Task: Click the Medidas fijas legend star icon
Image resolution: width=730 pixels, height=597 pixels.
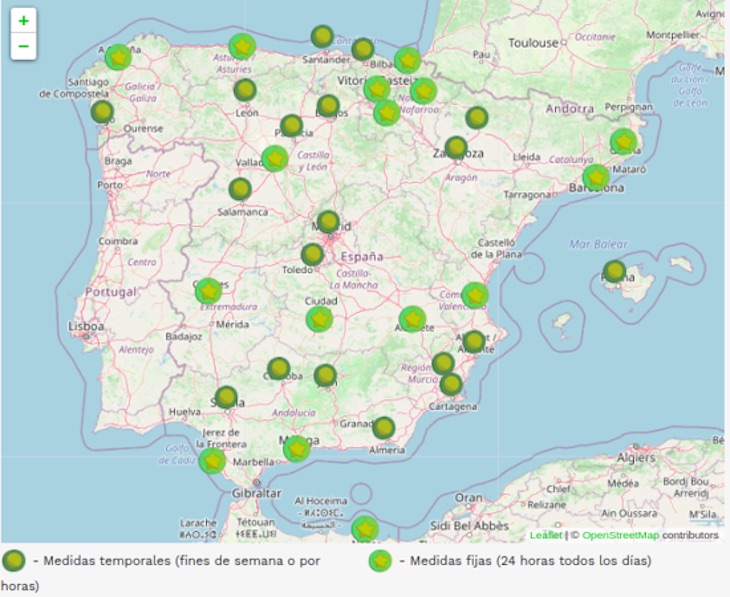Action: coord(380,561)
